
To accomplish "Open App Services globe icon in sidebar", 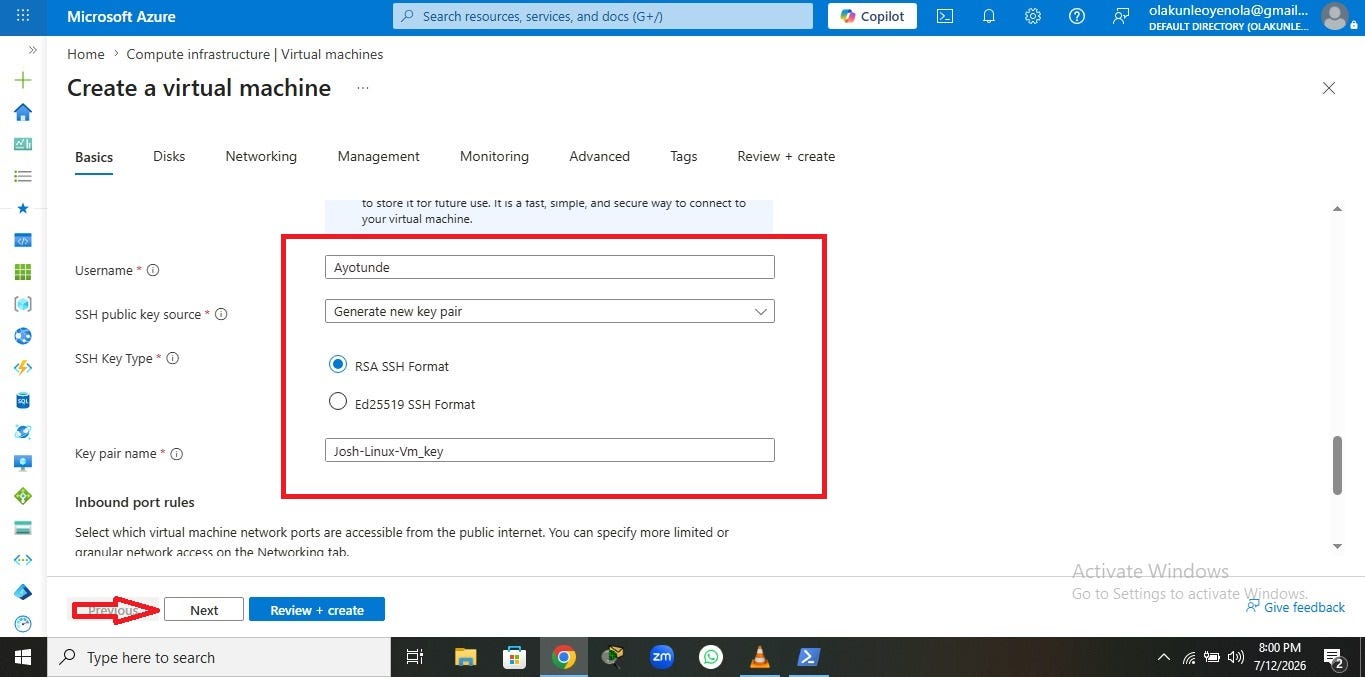I will click(x=23, y=336).
